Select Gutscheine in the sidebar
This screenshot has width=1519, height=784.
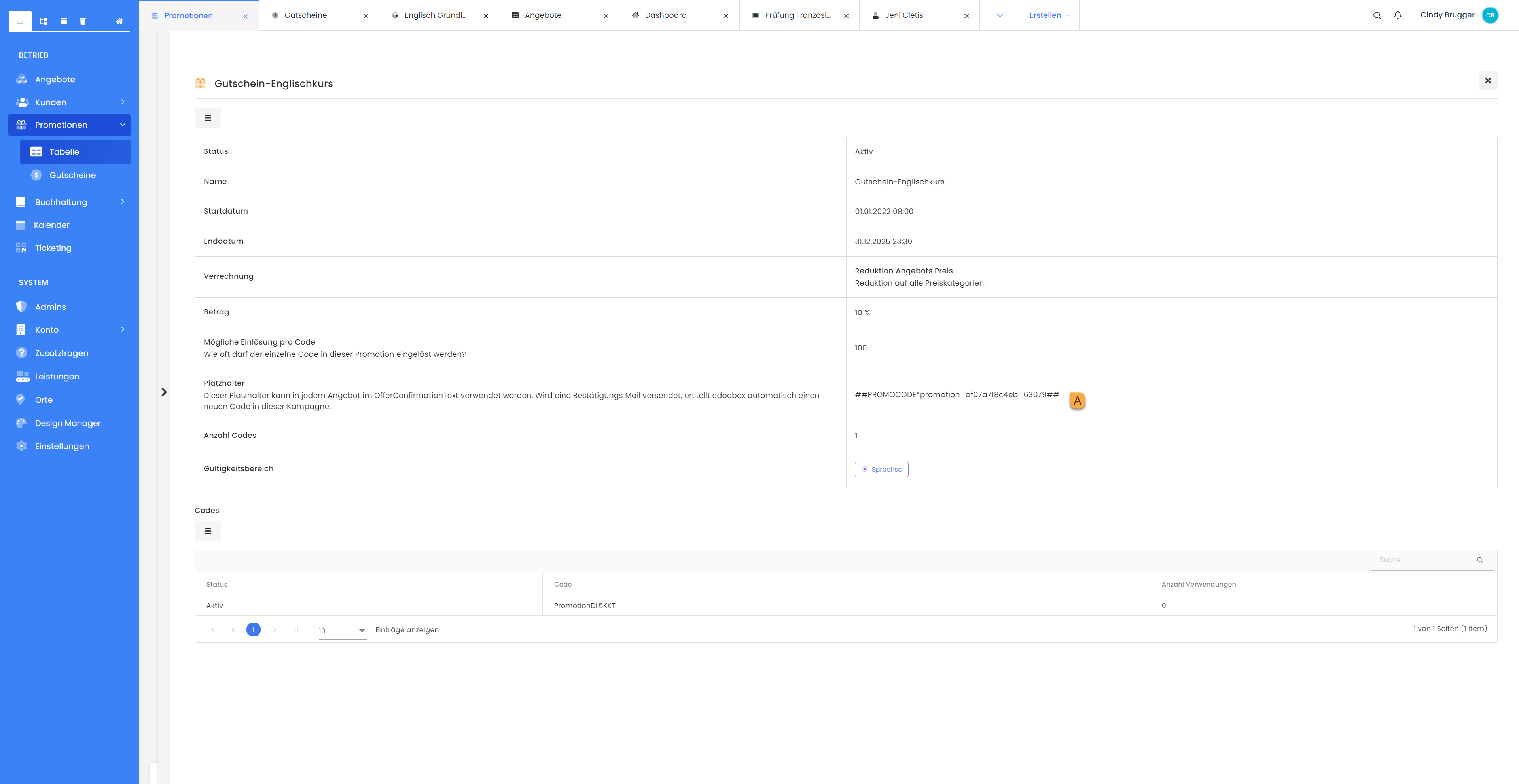pos(72,175)
